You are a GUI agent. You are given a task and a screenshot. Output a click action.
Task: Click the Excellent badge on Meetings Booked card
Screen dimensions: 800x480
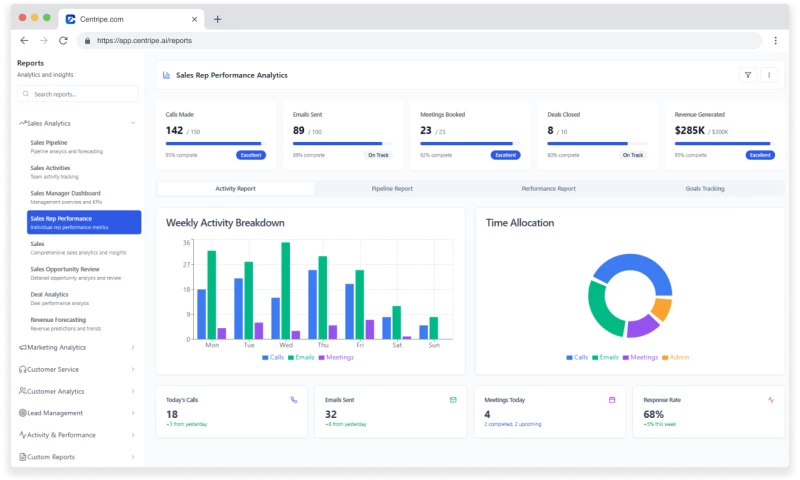coord(506,155)
